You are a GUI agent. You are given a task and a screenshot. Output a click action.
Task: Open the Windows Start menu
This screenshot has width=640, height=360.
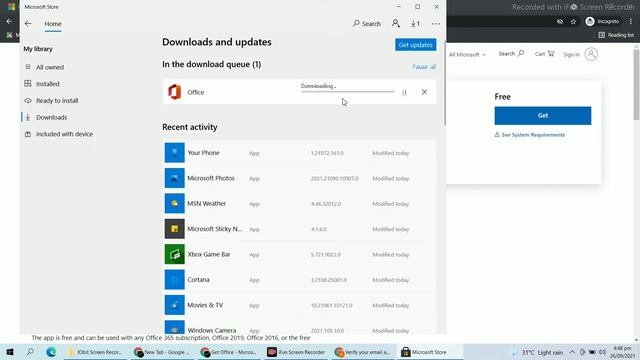[10, 352]
